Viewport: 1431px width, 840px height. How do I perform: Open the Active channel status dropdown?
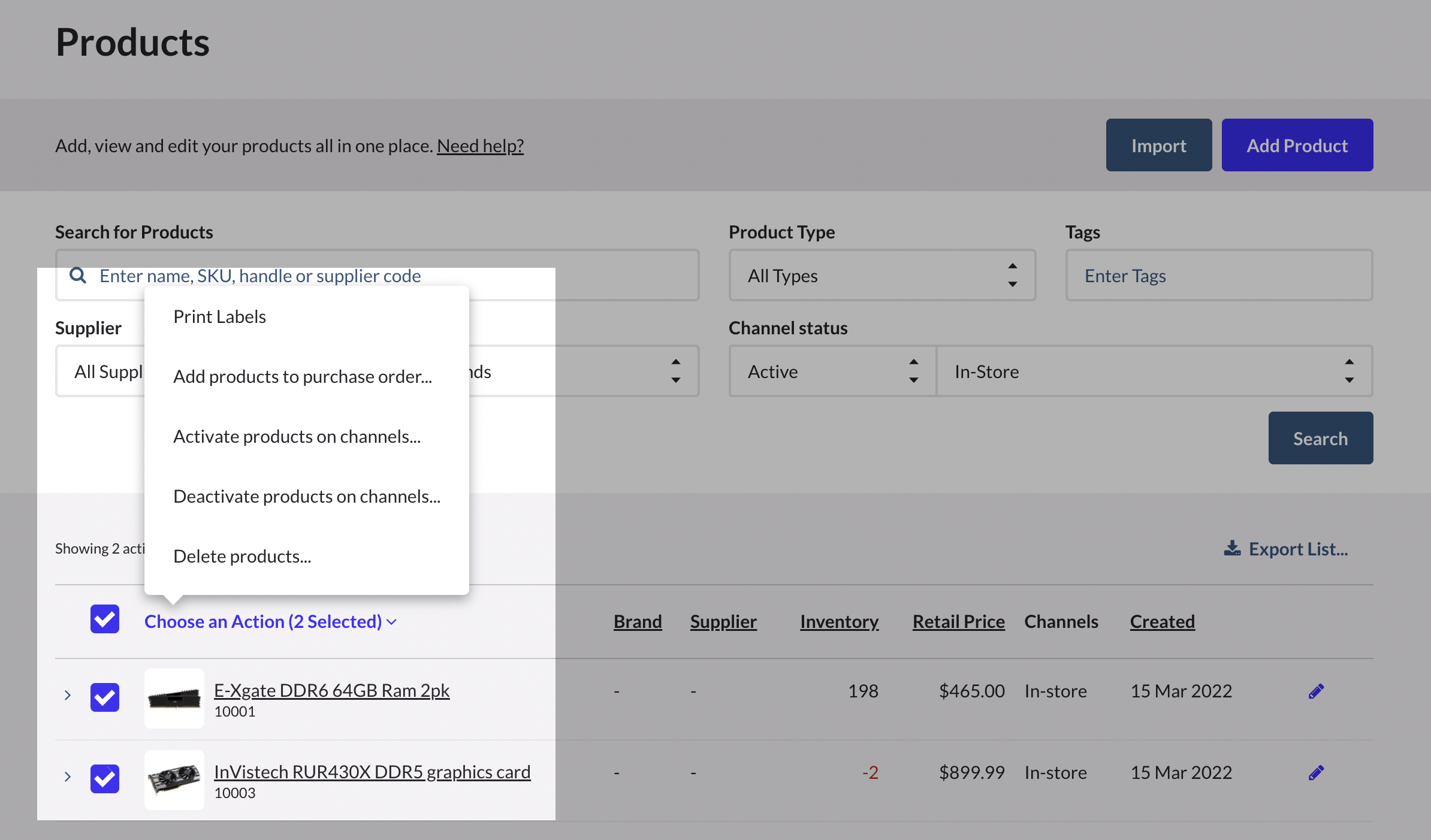(833, 371)
